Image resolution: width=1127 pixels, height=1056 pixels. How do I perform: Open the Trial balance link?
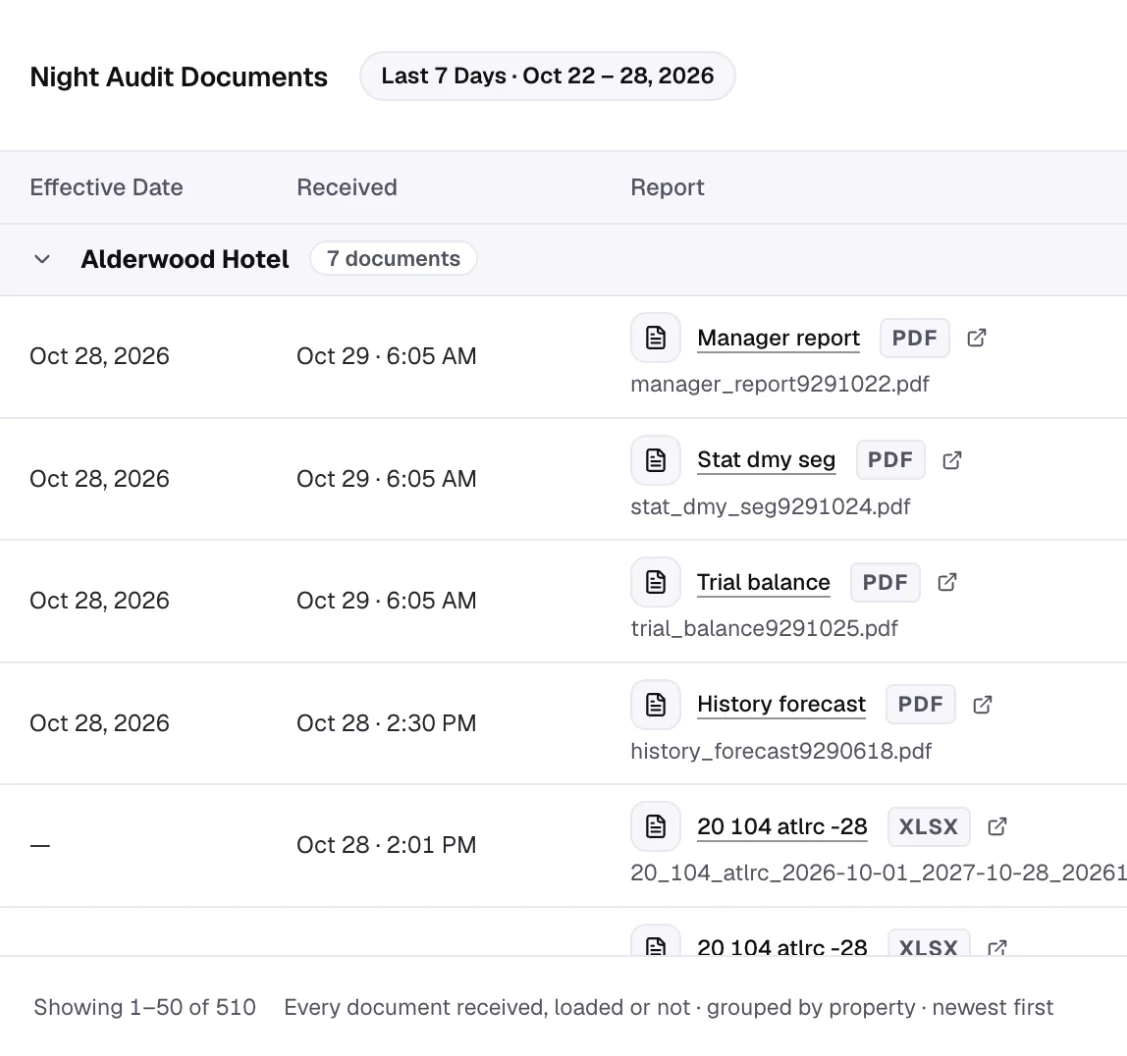[763, 582]
